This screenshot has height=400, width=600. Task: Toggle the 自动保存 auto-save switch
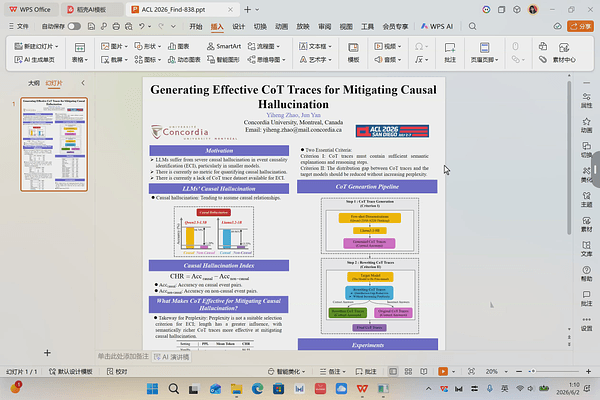coord(74,26)
